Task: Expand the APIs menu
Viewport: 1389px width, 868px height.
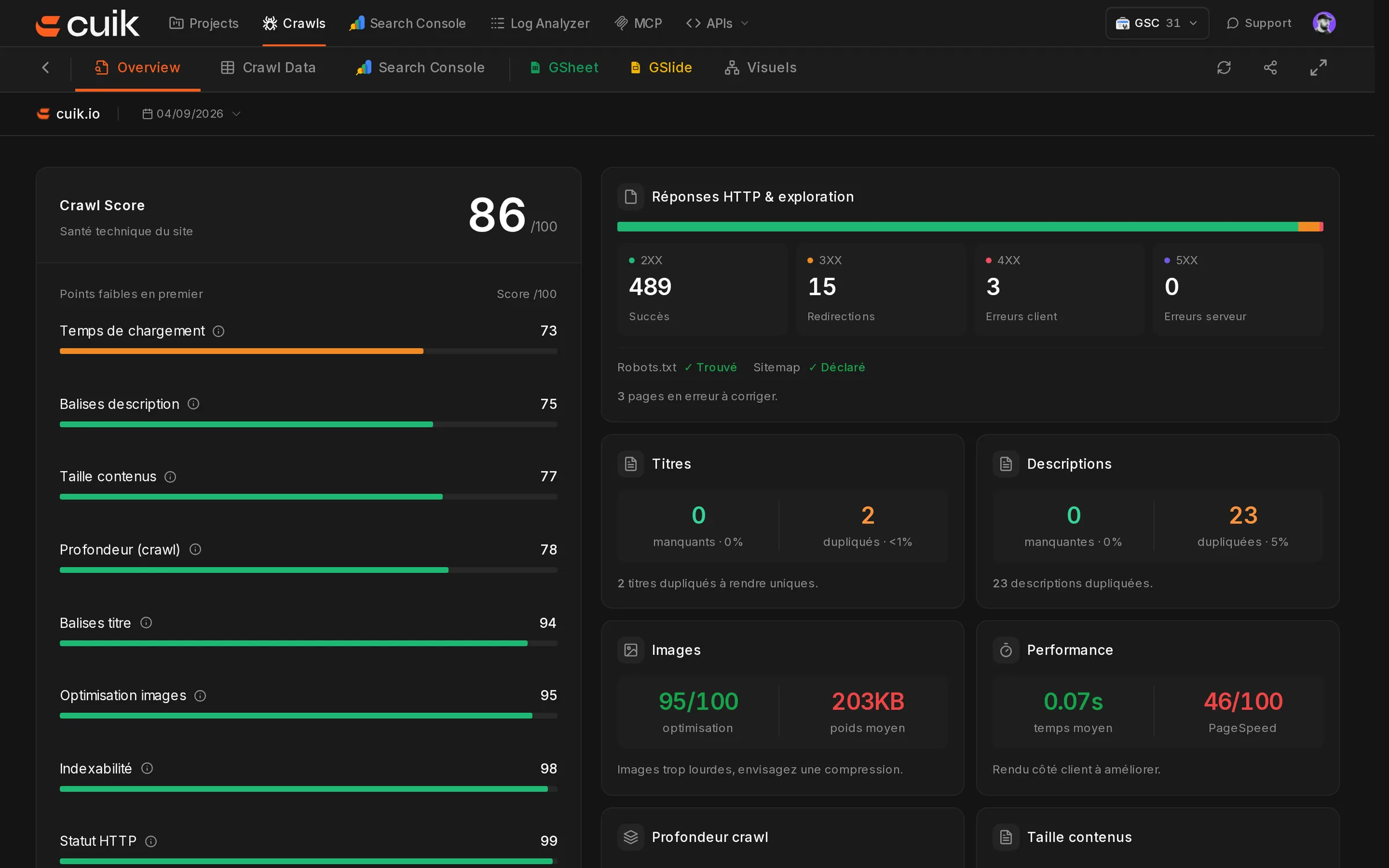Action: [x=718, y=23]
